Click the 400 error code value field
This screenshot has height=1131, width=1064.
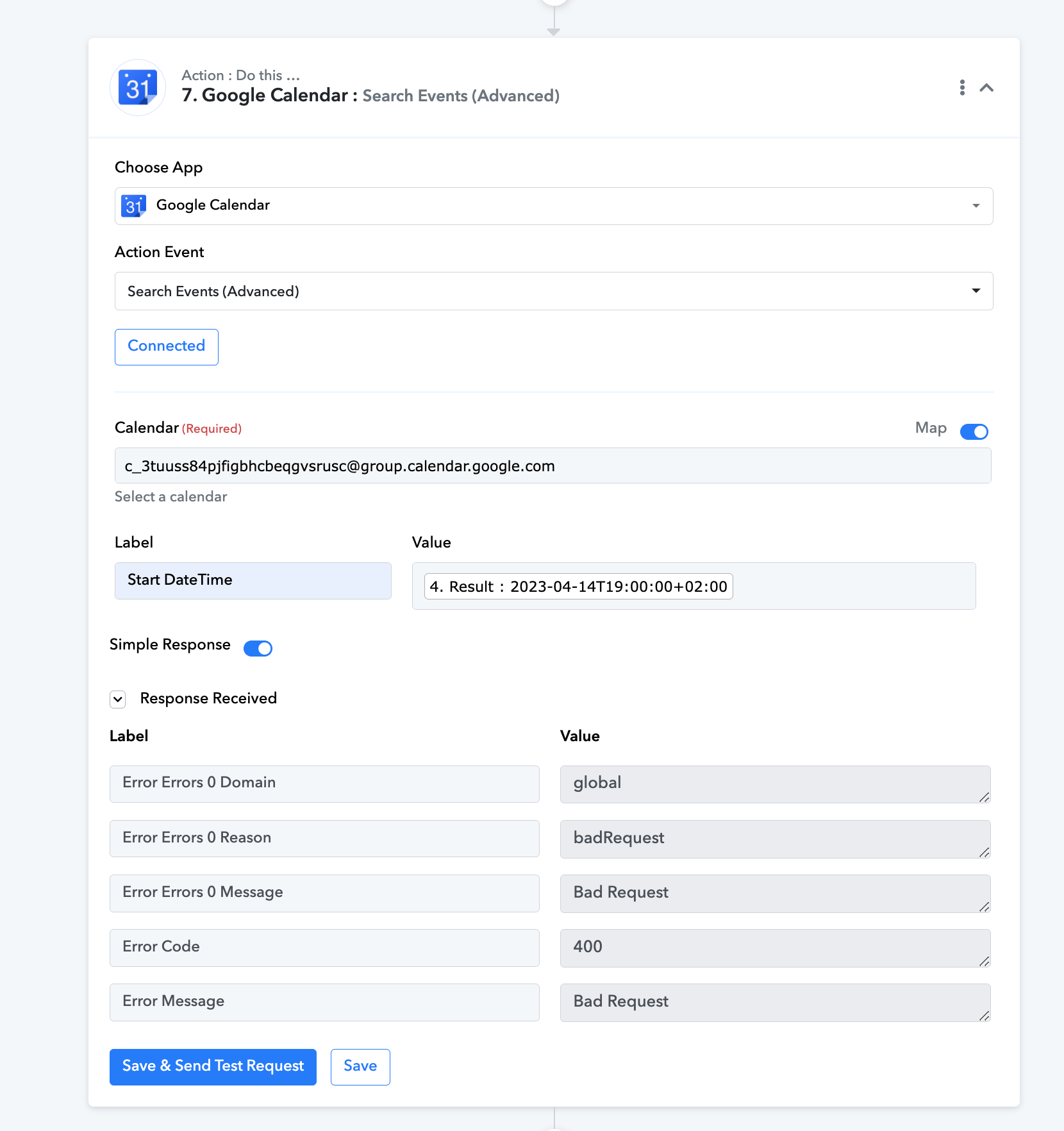click(x=775, y=948)
